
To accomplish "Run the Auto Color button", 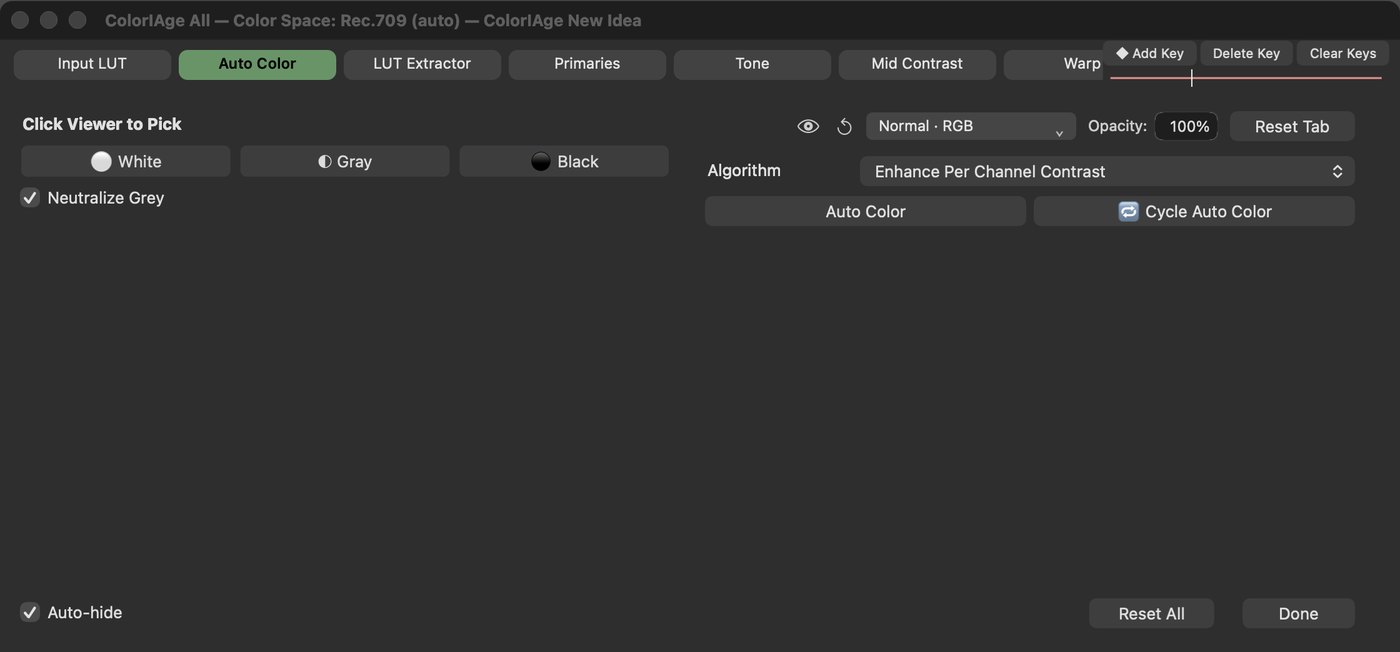I will point(865,211).
